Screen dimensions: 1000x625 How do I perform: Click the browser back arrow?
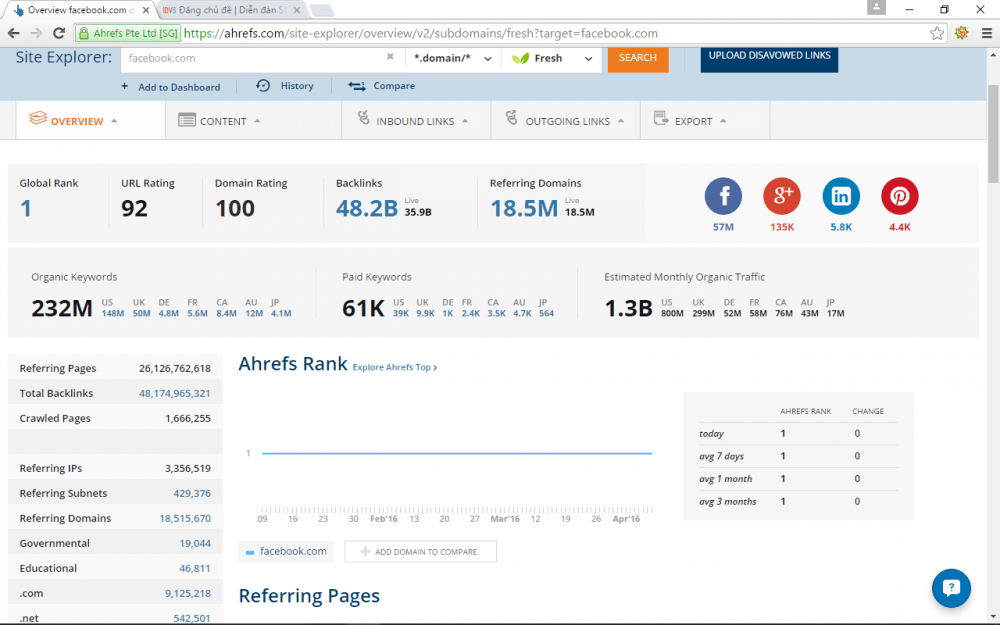click(13, 33)
